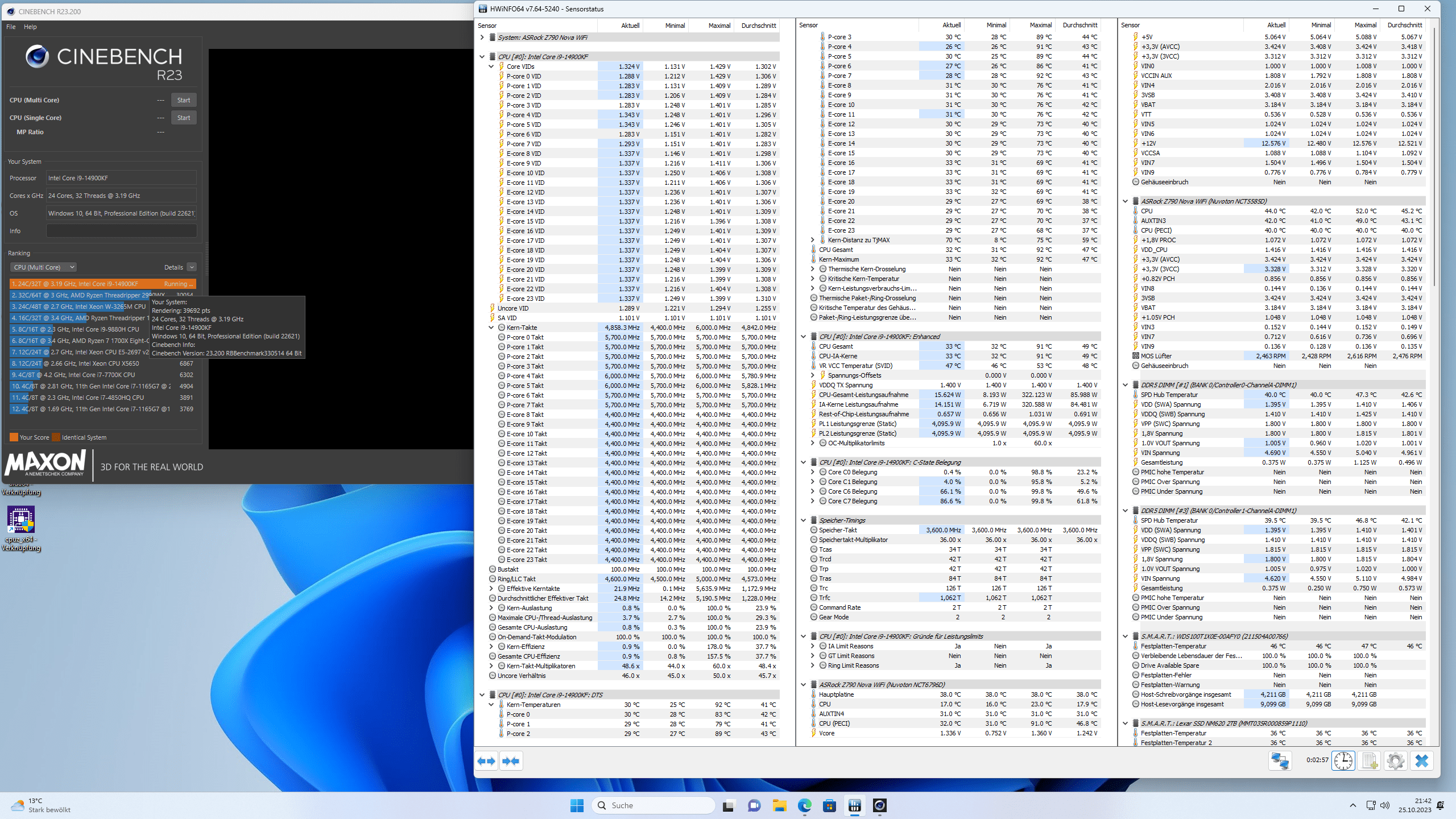Click HWiNFO64 title bar app icon

[483, 9]
